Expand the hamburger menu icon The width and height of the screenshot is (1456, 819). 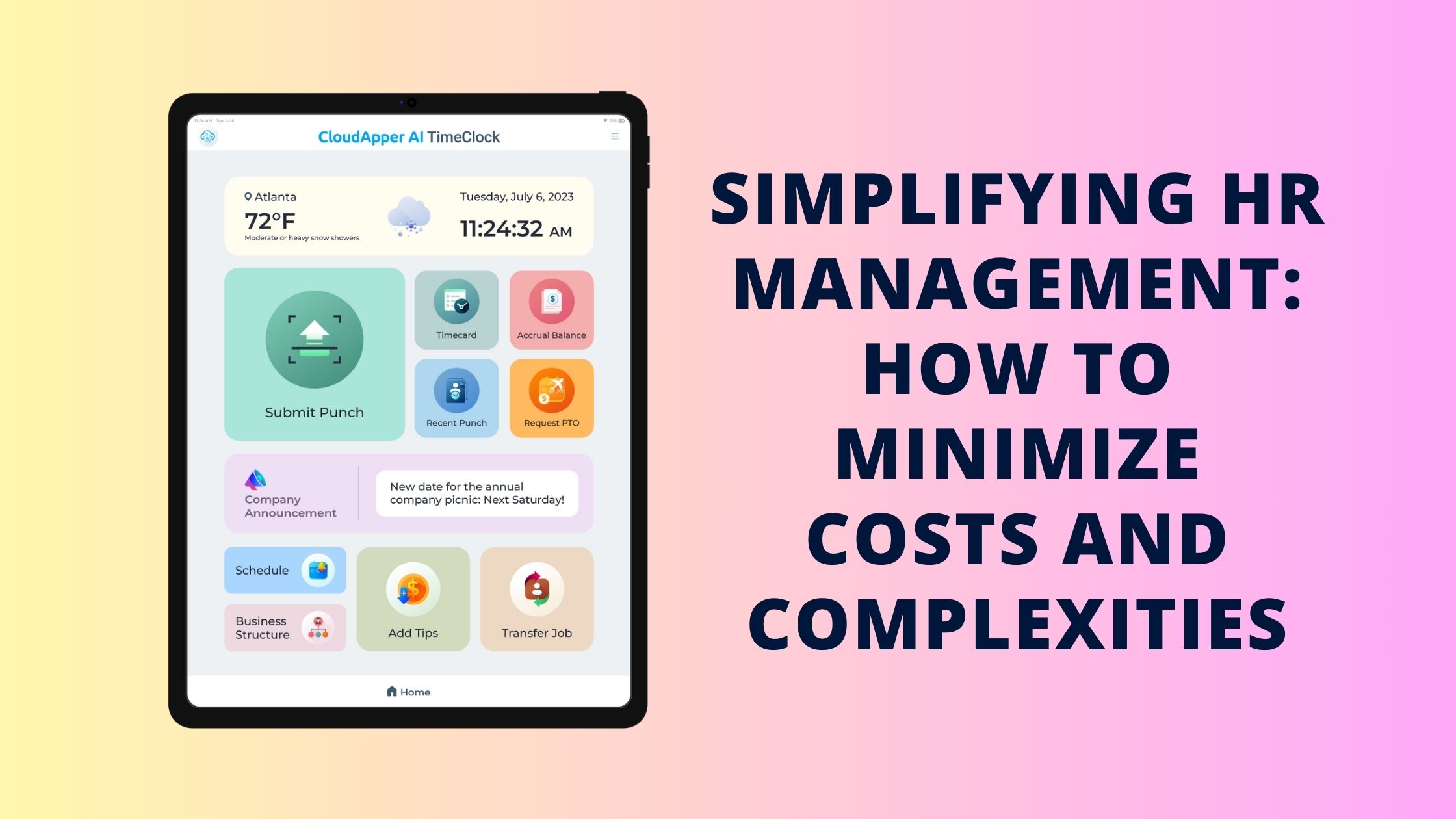tap(614, 137)
